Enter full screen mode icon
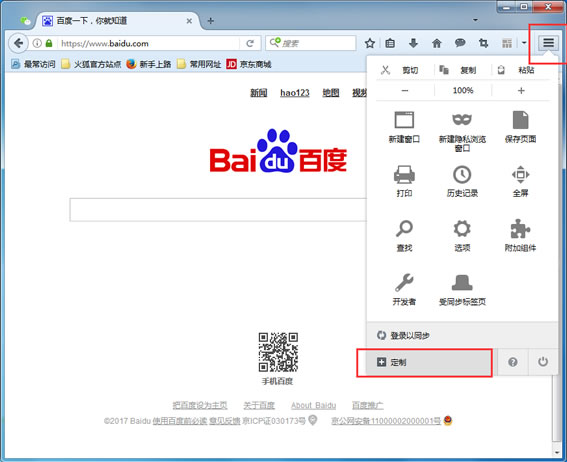Screen dimensions: 567x462 point(520,175)
